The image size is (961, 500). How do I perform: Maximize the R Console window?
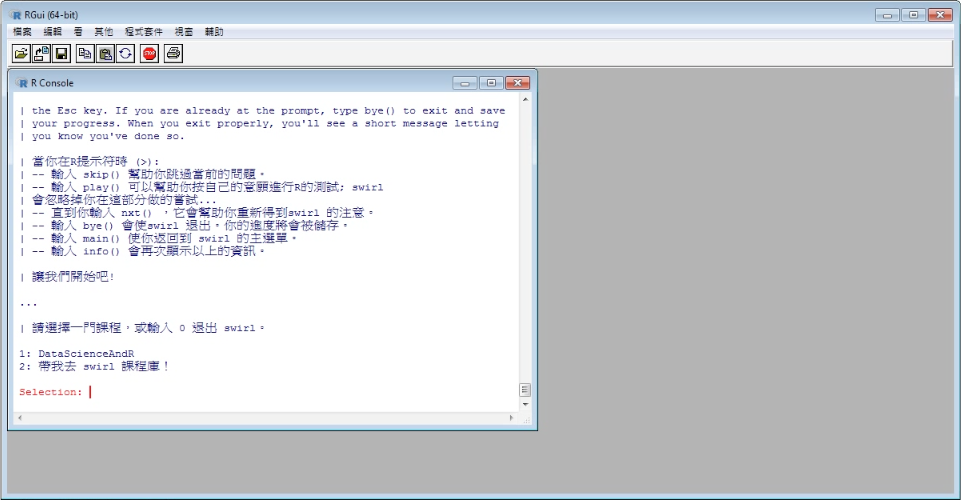coord(491,83)
